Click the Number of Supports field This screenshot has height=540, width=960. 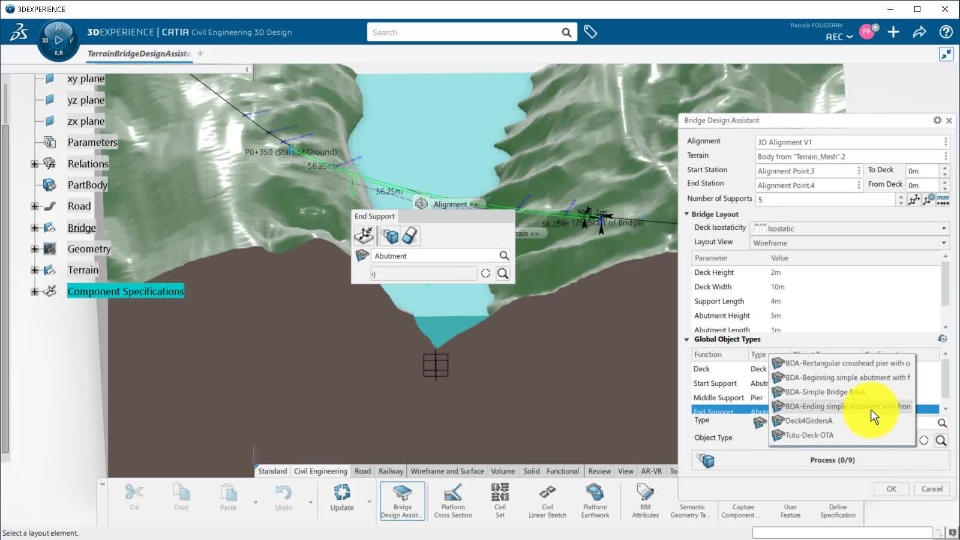pos(826,200)
